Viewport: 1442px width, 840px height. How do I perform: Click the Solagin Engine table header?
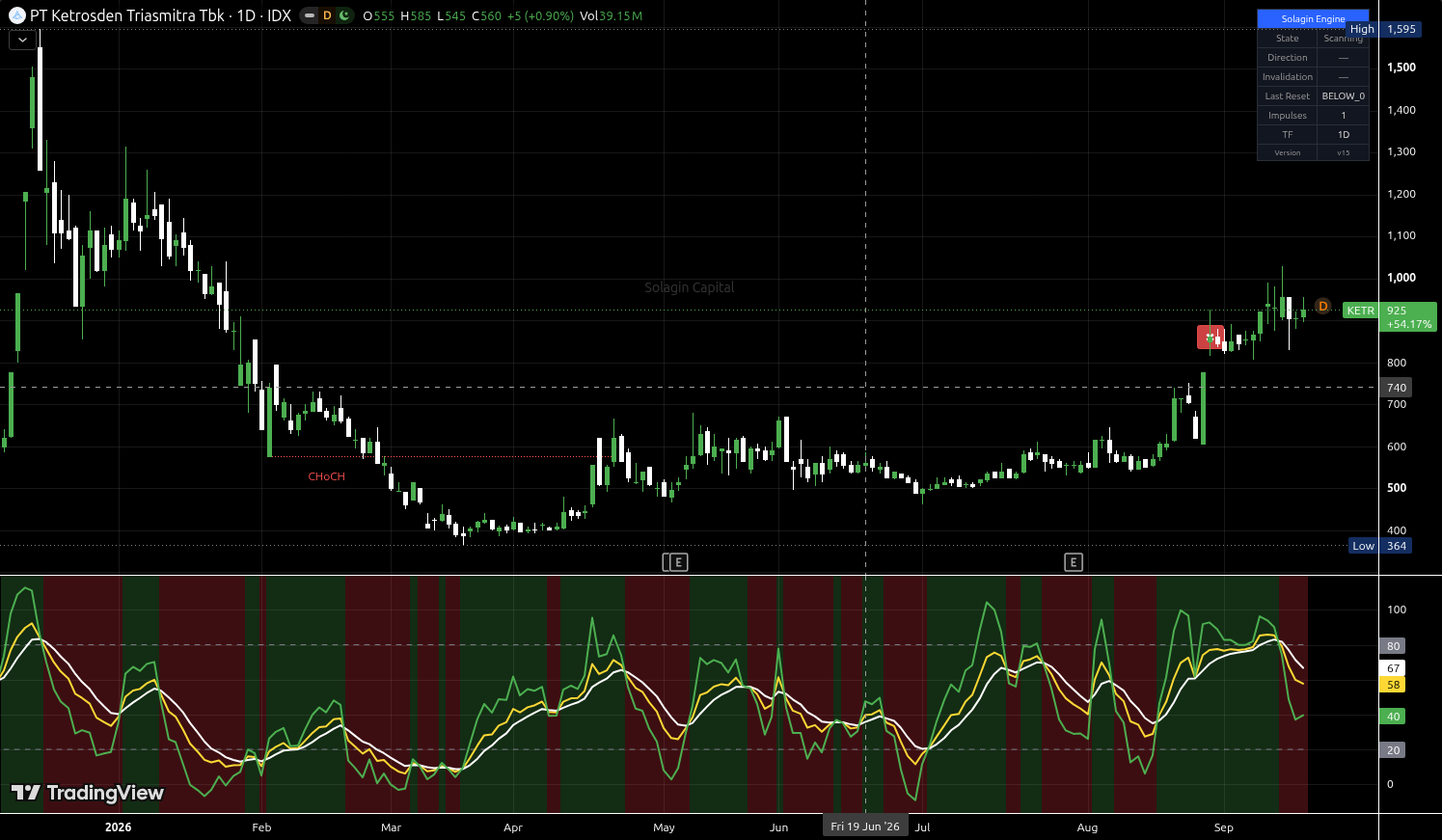pyautogui.click(x=1313, y=18)
